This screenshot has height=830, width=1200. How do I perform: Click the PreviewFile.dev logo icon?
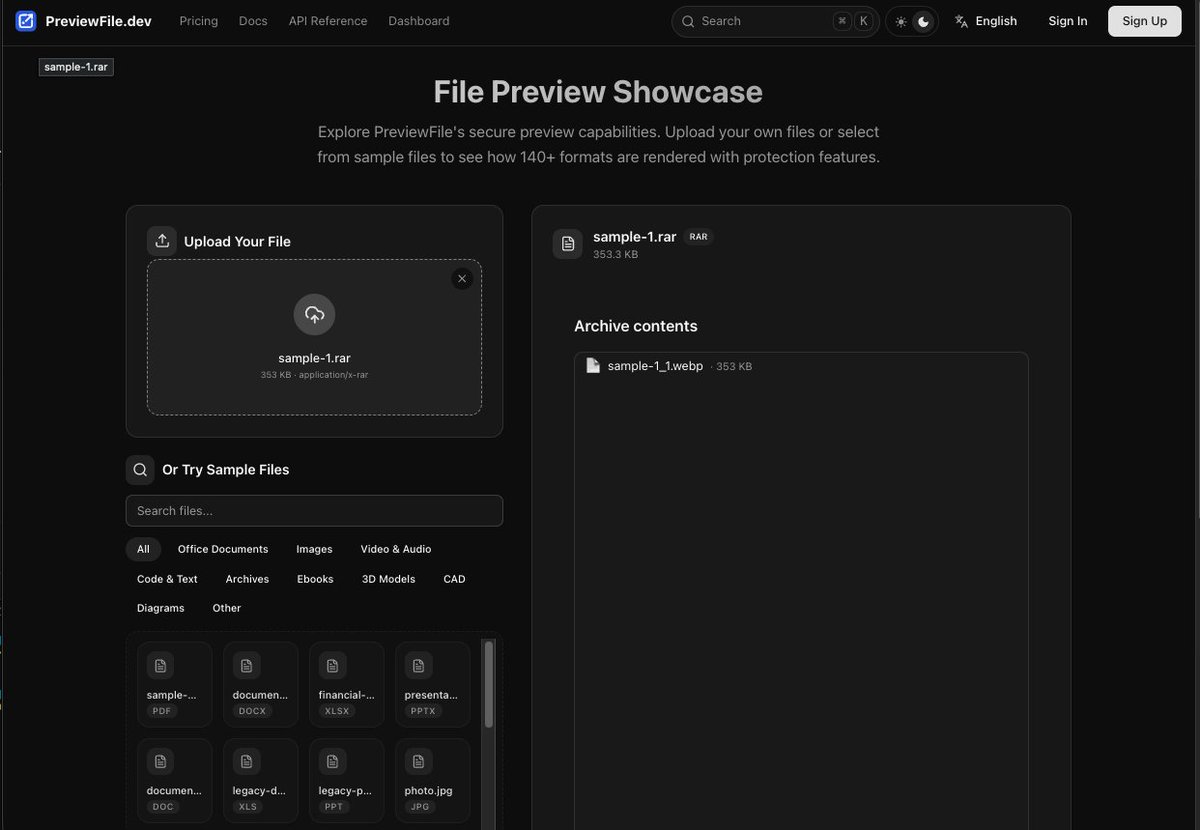click(x=26, y=21)
